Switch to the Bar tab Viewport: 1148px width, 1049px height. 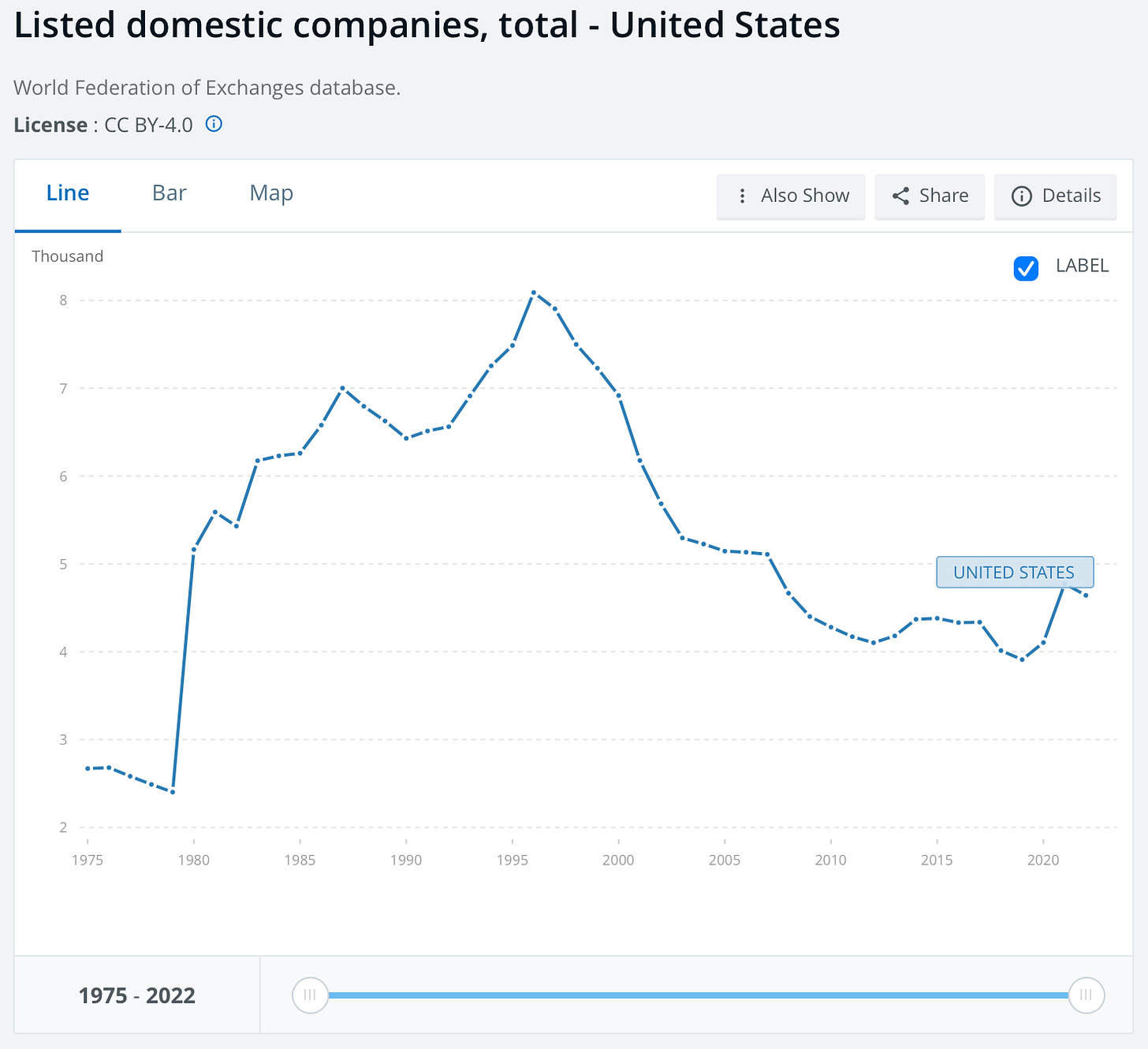coord(169,193)
